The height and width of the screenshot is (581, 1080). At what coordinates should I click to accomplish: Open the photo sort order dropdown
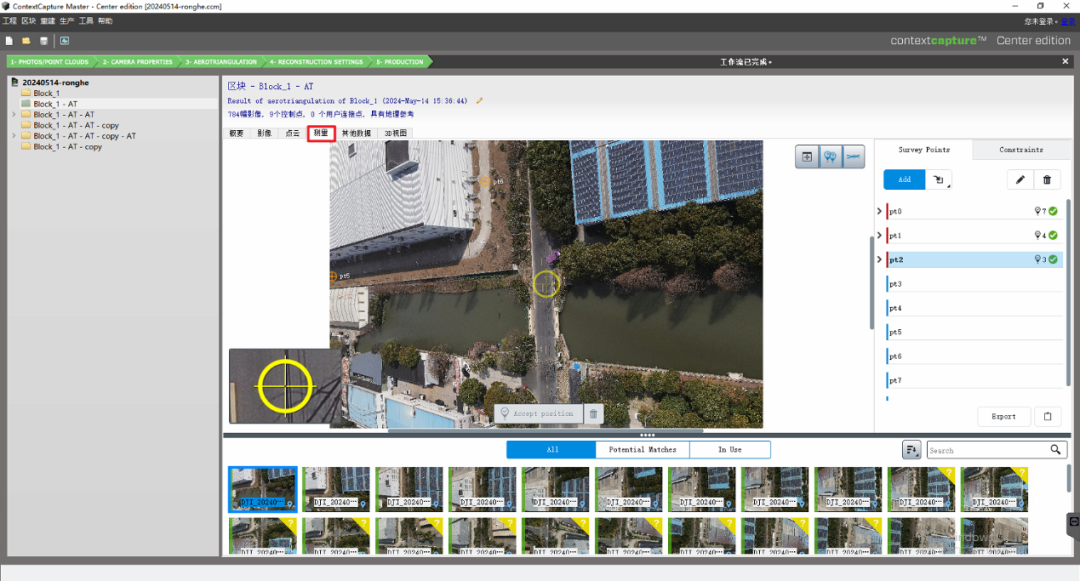(x=911, y=450)
